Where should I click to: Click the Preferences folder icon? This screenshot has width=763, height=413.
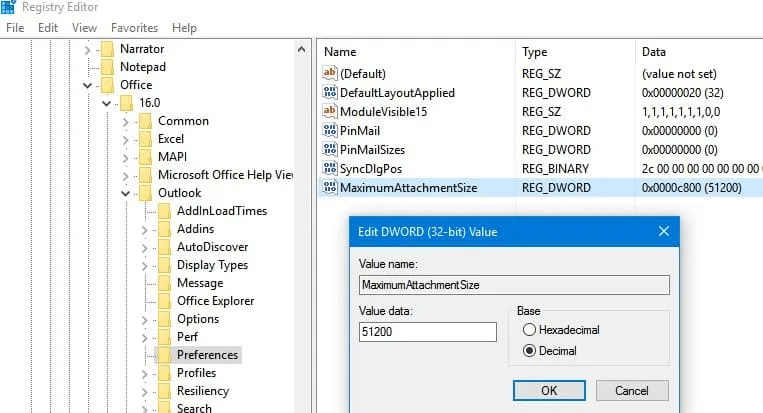click(x=164, y=355)
